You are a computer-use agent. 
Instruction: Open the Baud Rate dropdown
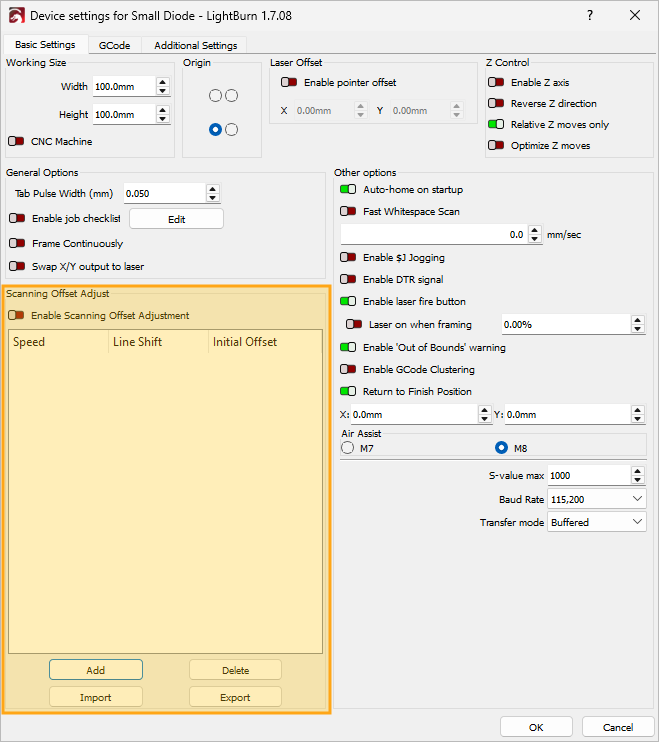click(597, 499)
